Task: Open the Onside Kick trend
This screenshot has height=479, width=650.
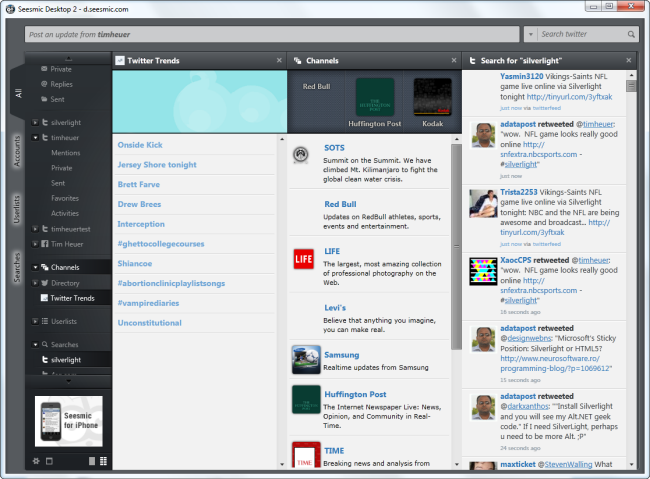Action: point(140,145)
